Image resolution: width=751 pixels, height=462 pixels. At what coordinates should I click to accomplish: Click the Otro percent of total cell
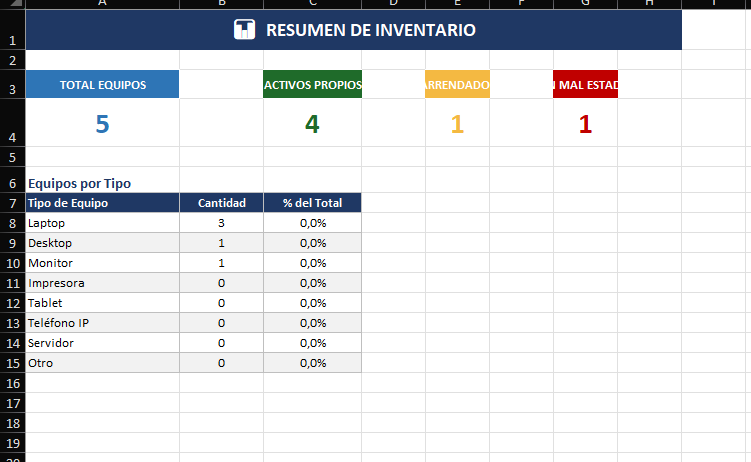(x=312, y=363)
